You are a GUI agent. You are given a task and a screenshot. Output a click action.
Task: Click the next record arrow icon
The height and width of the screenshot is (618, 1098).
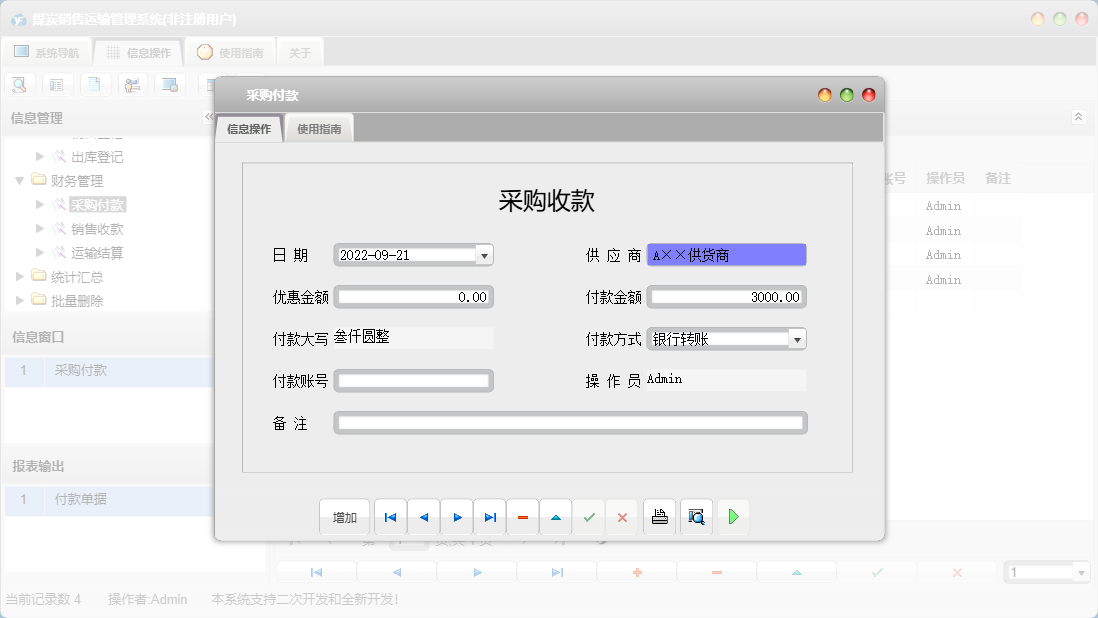coord(457,517)
